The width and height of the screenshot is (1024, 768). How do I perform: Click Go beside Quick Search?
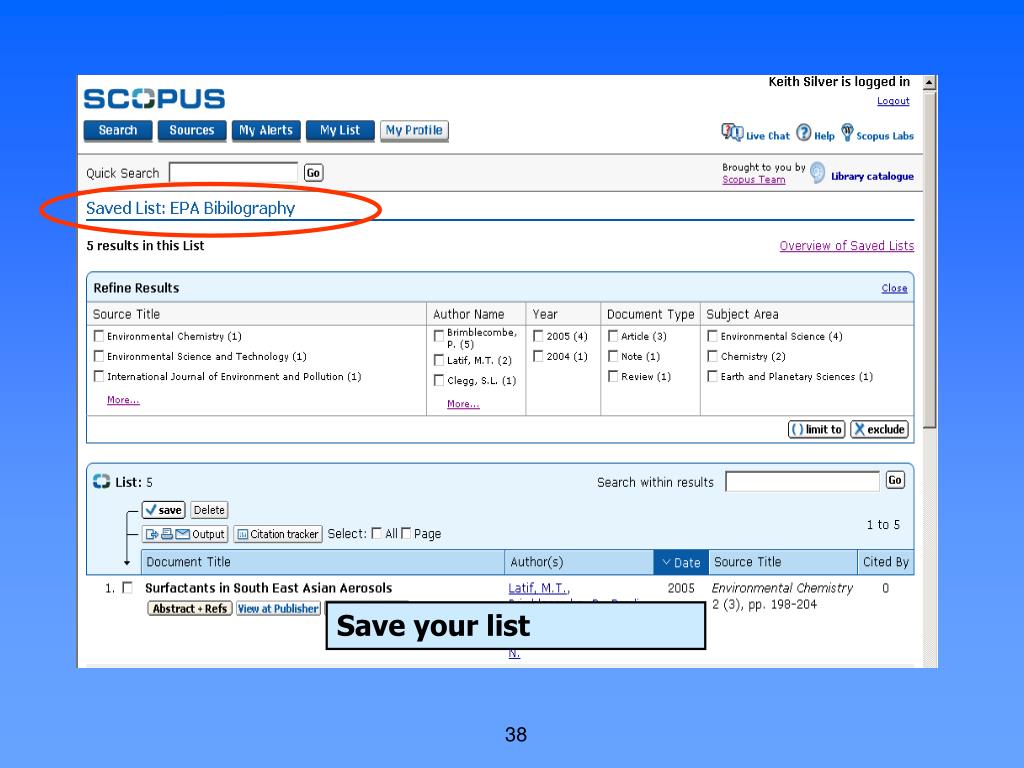coord(313,173)
